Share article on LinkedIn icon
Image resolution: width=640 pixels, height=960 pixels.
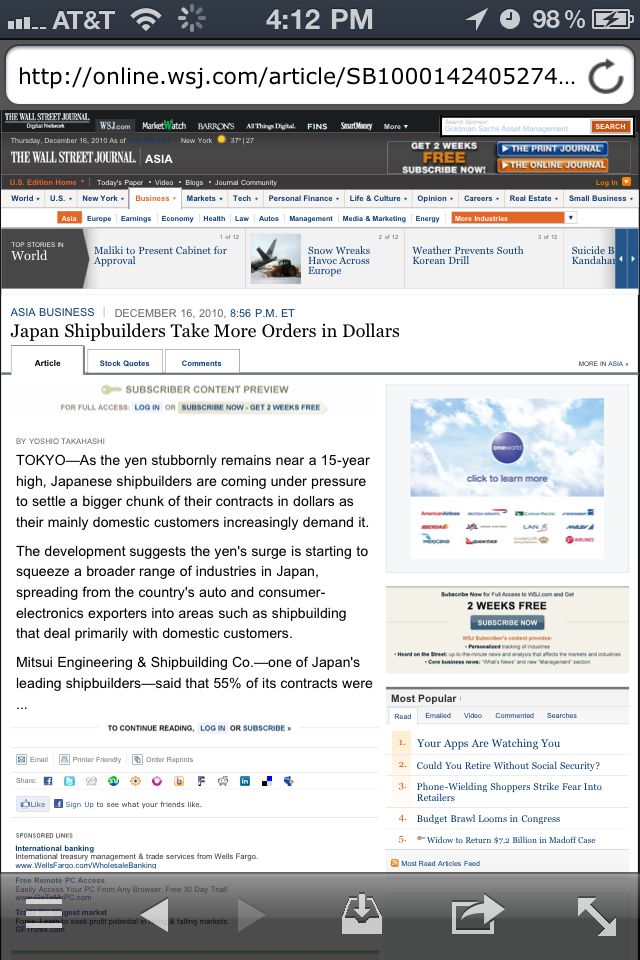(245, 781)
